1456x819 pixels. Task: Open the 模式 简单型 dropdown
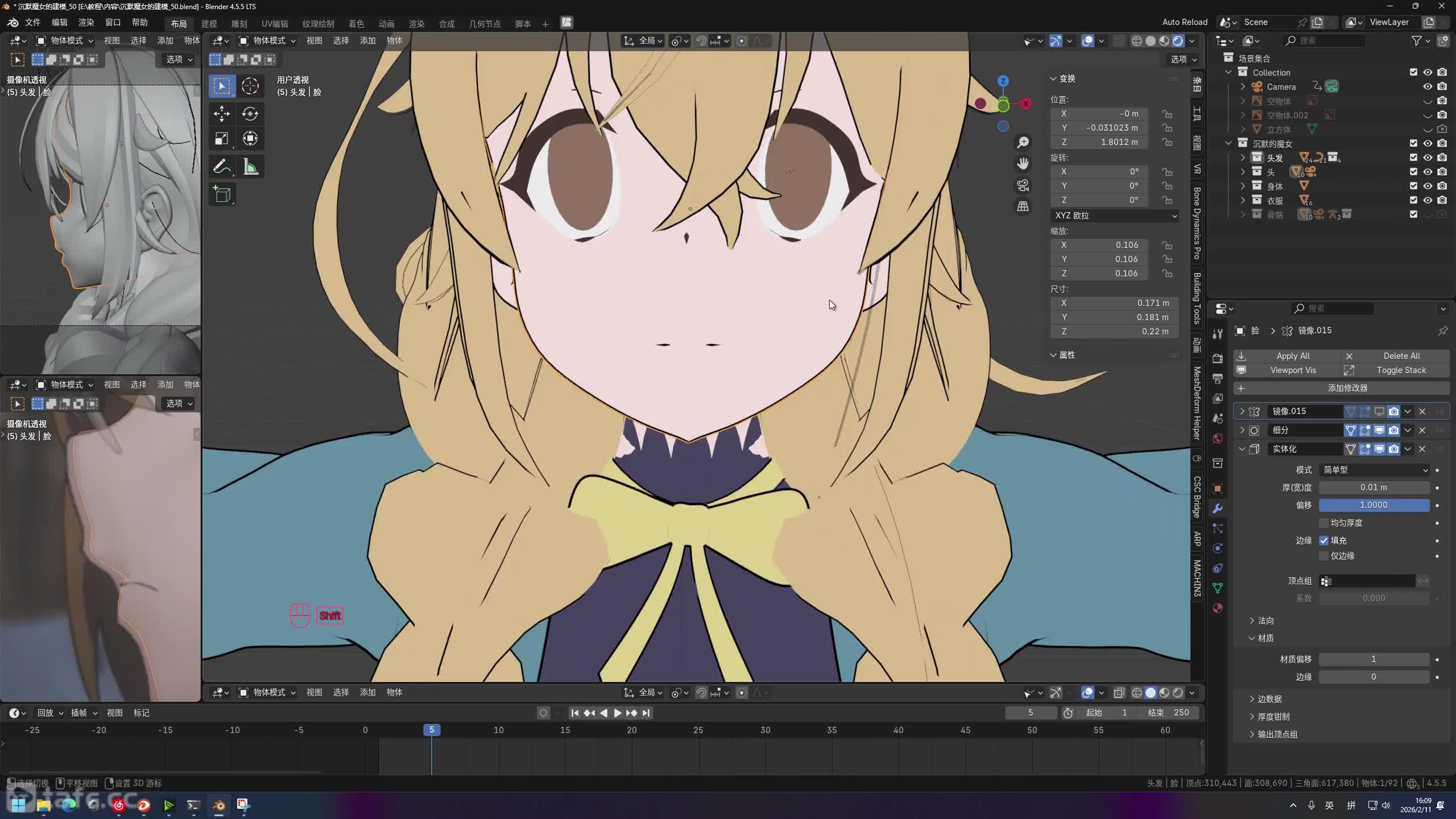pyautogui.click(x=1374, y=470)
